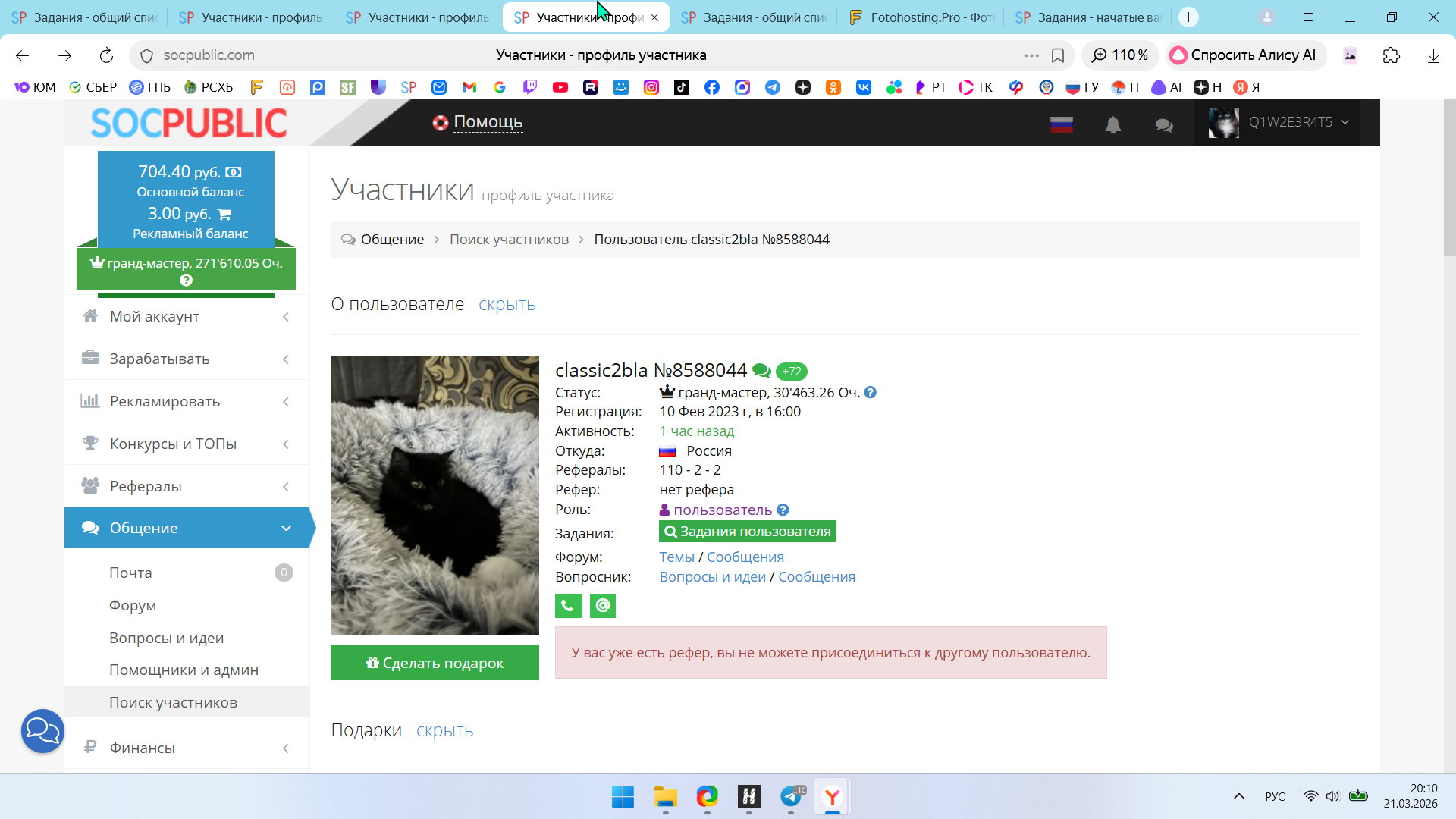Click the green @ email icon
Viewport: 1456px width, 819px height.
(x=603, y=605)
